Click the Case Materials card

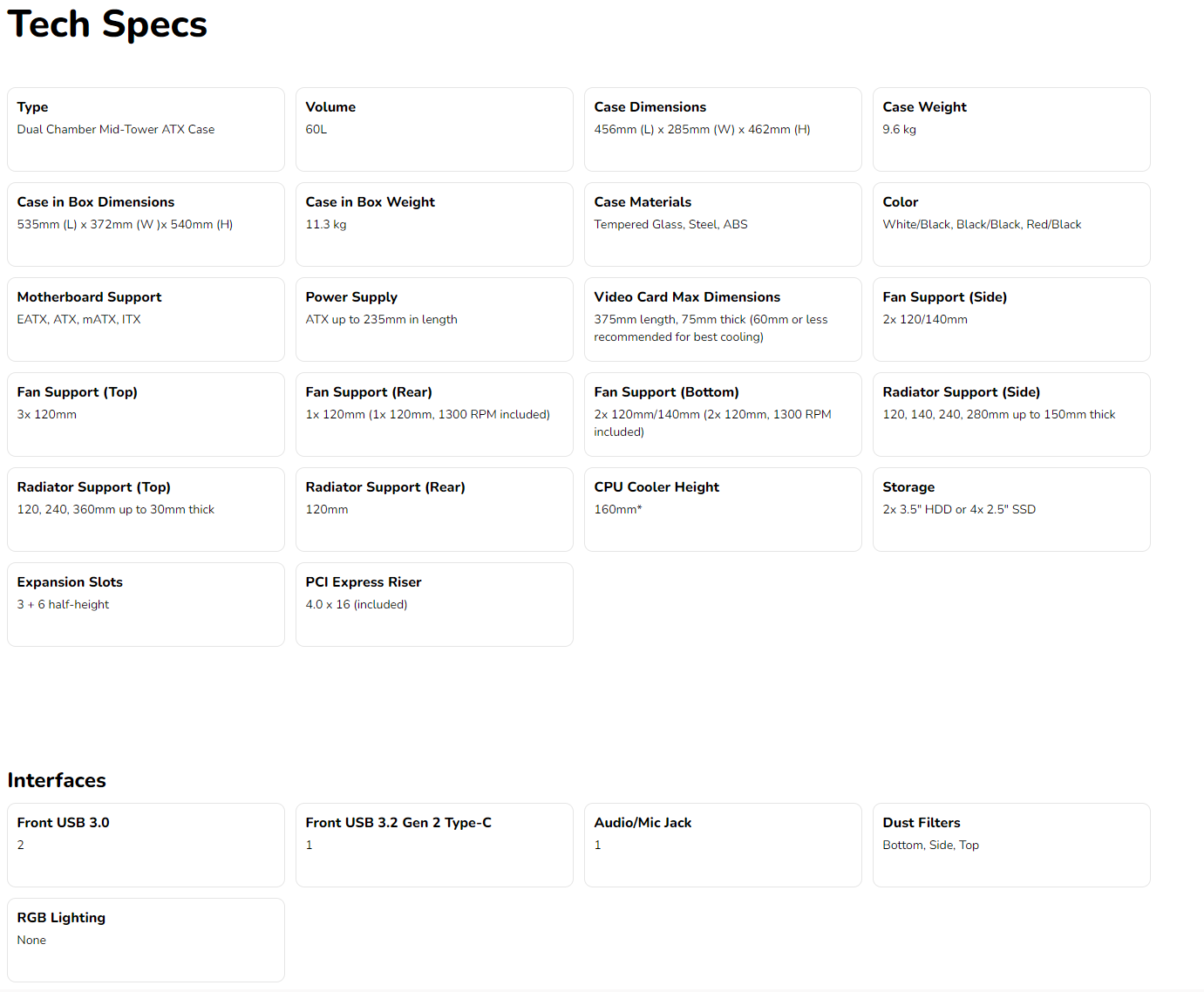(723, 224)
